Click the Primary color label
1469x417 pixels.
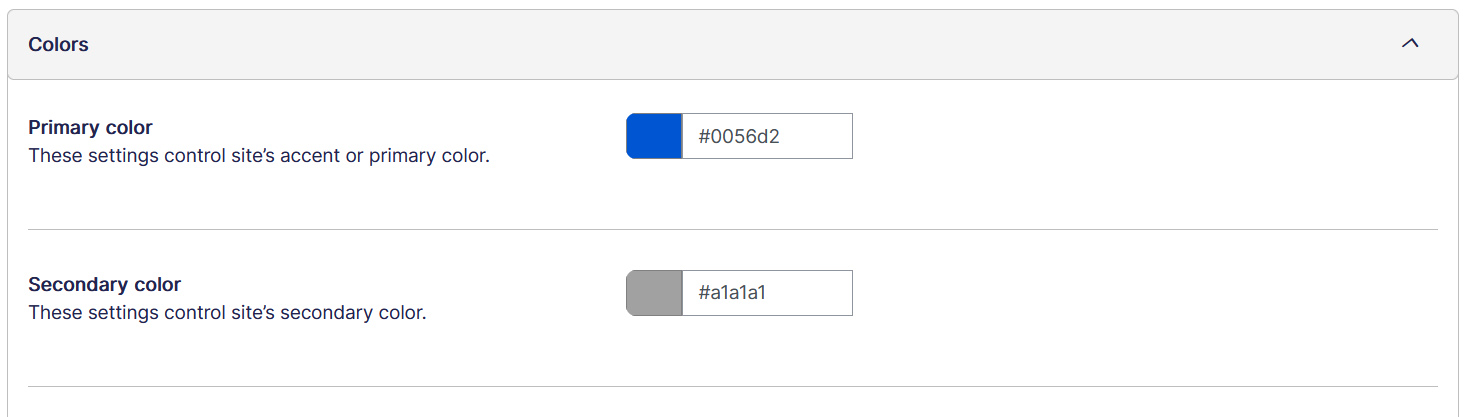point(90,128)
